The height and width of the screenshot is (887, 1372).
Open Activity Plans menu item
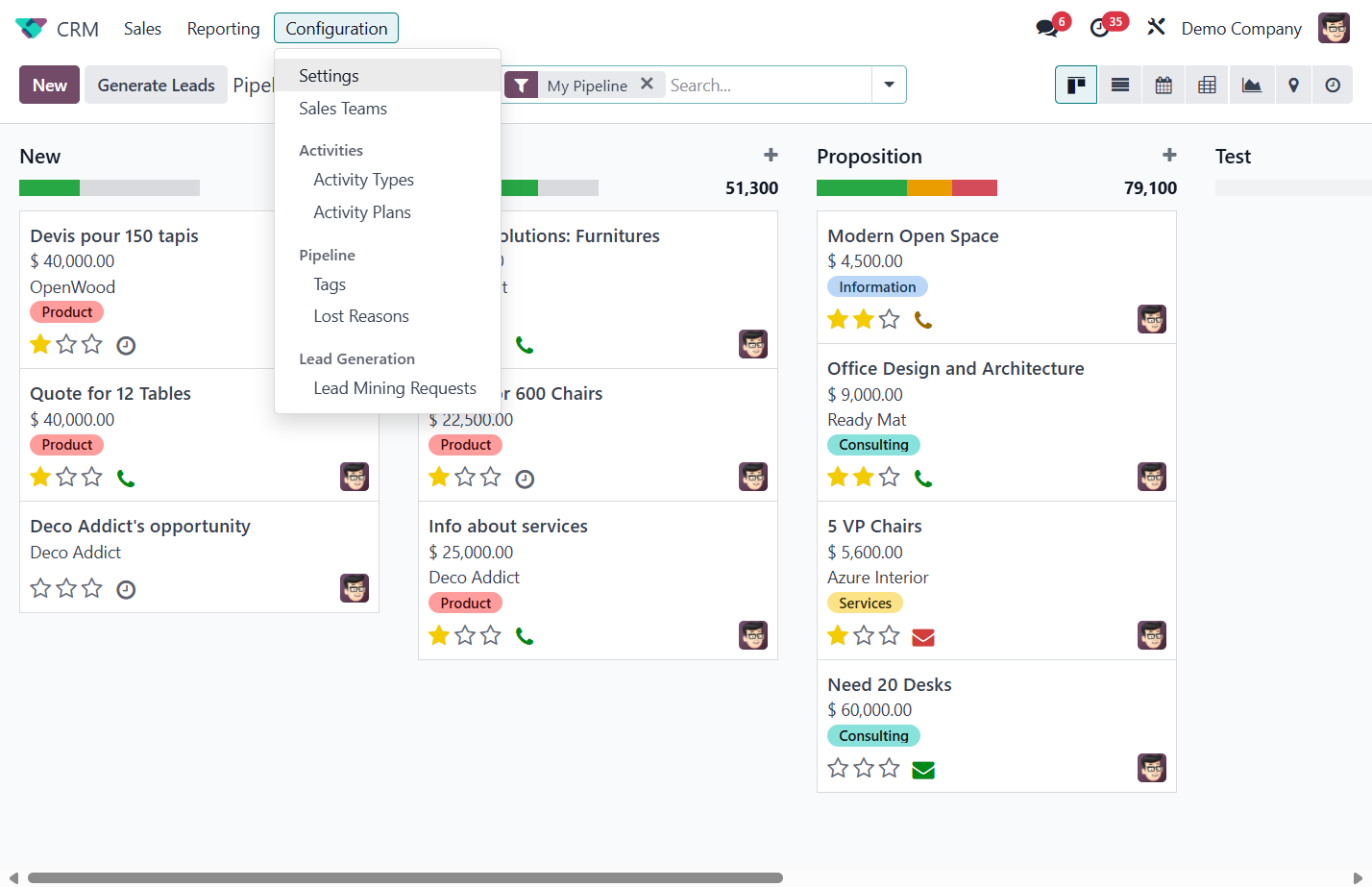(387, 212)
